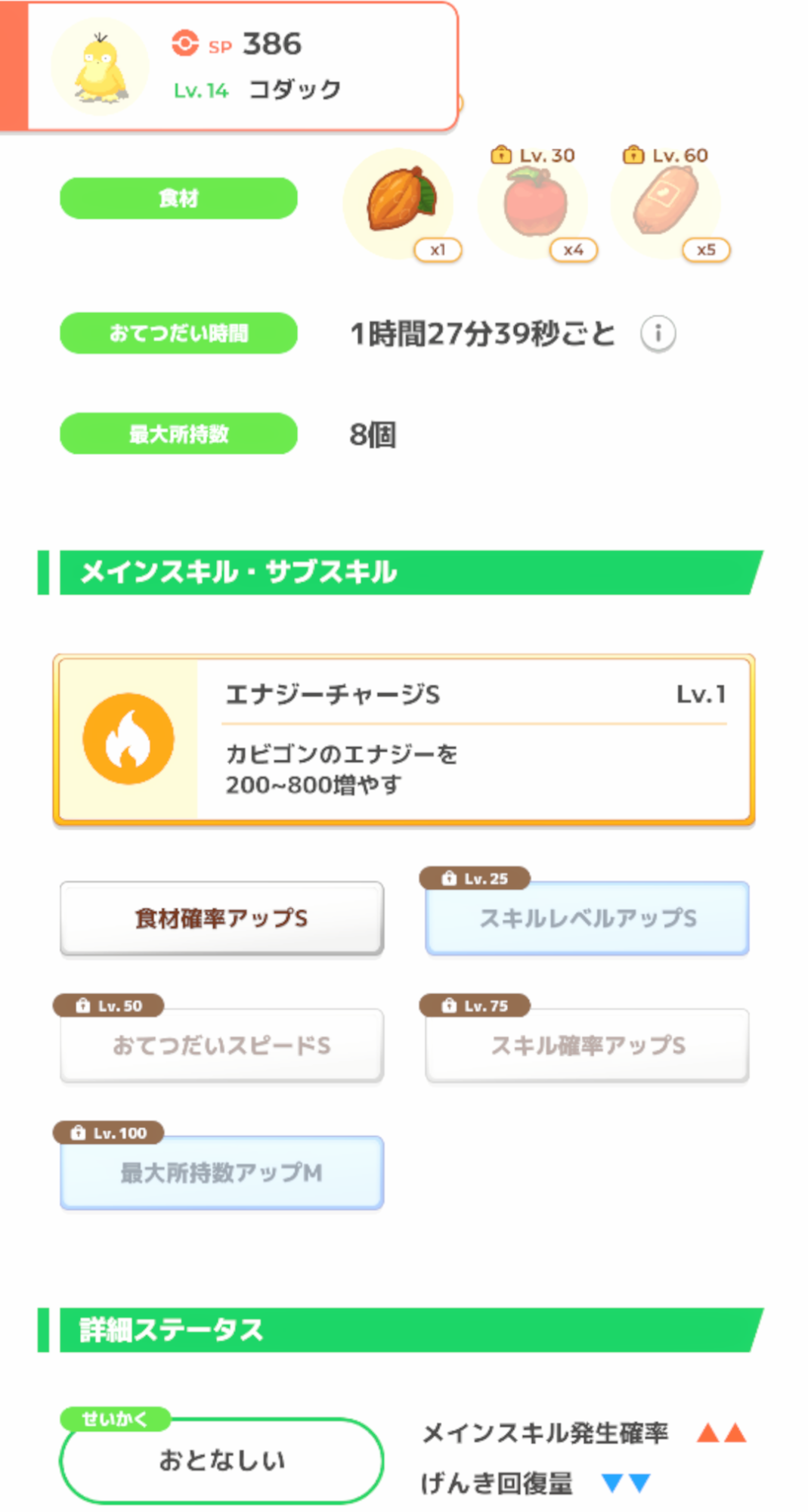The width and height of the screenshot is (808, 1512).
Task: Tap the 最大所持数 green label
Action: pyautogui.click(x=178, y=434)
